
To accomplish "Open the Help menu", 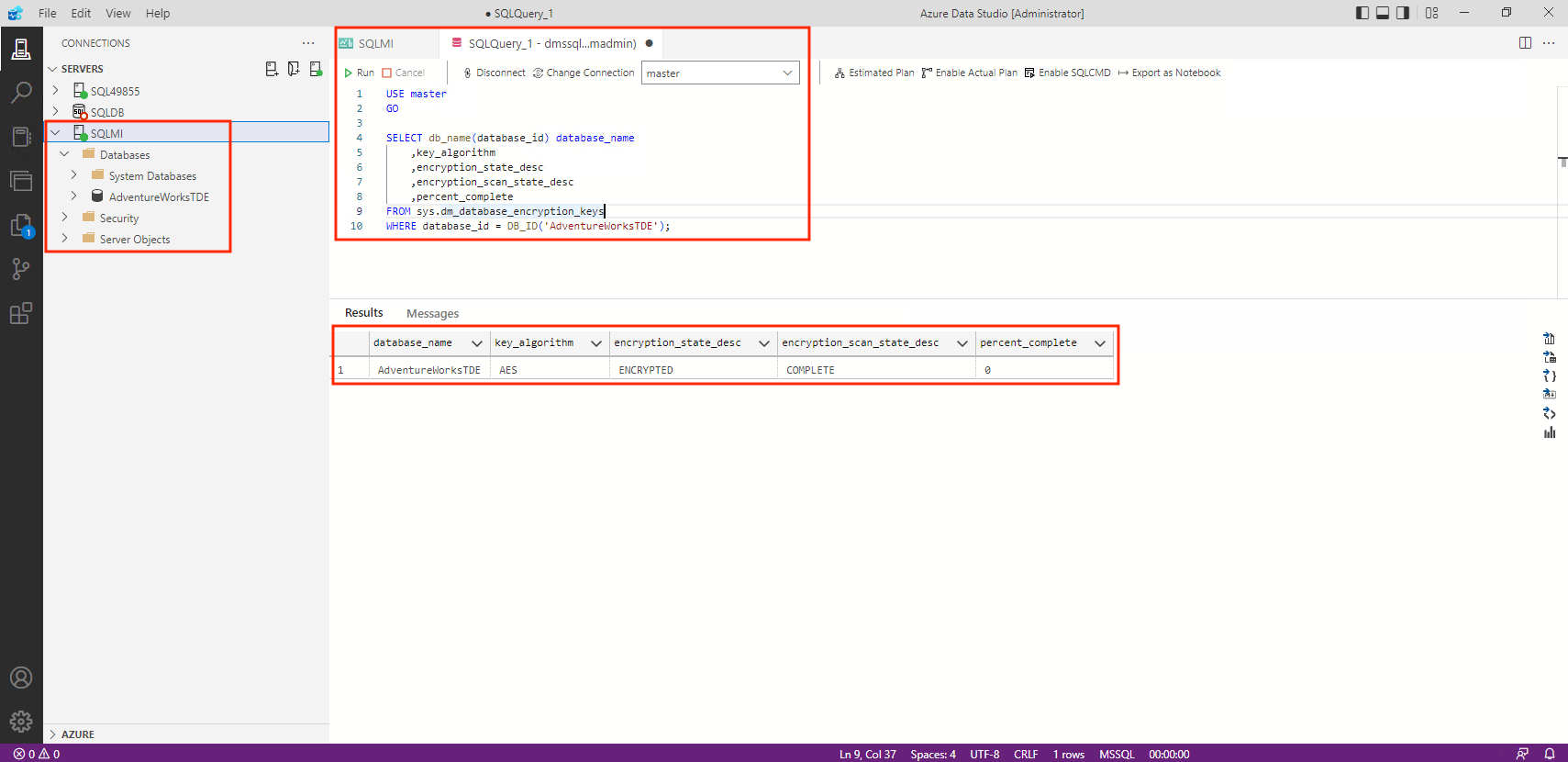I will click(x=158, y=13).
